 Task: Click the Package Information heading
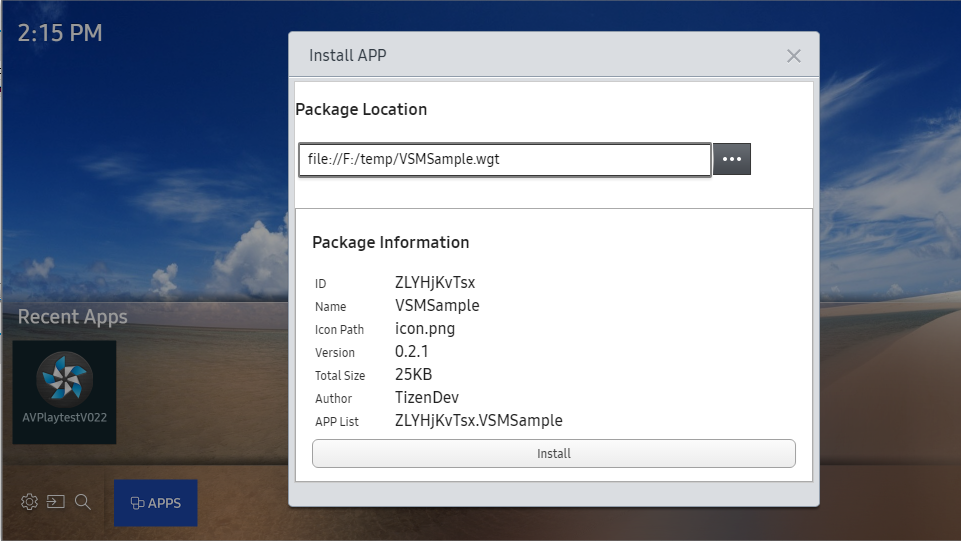(x=390, y=242)
